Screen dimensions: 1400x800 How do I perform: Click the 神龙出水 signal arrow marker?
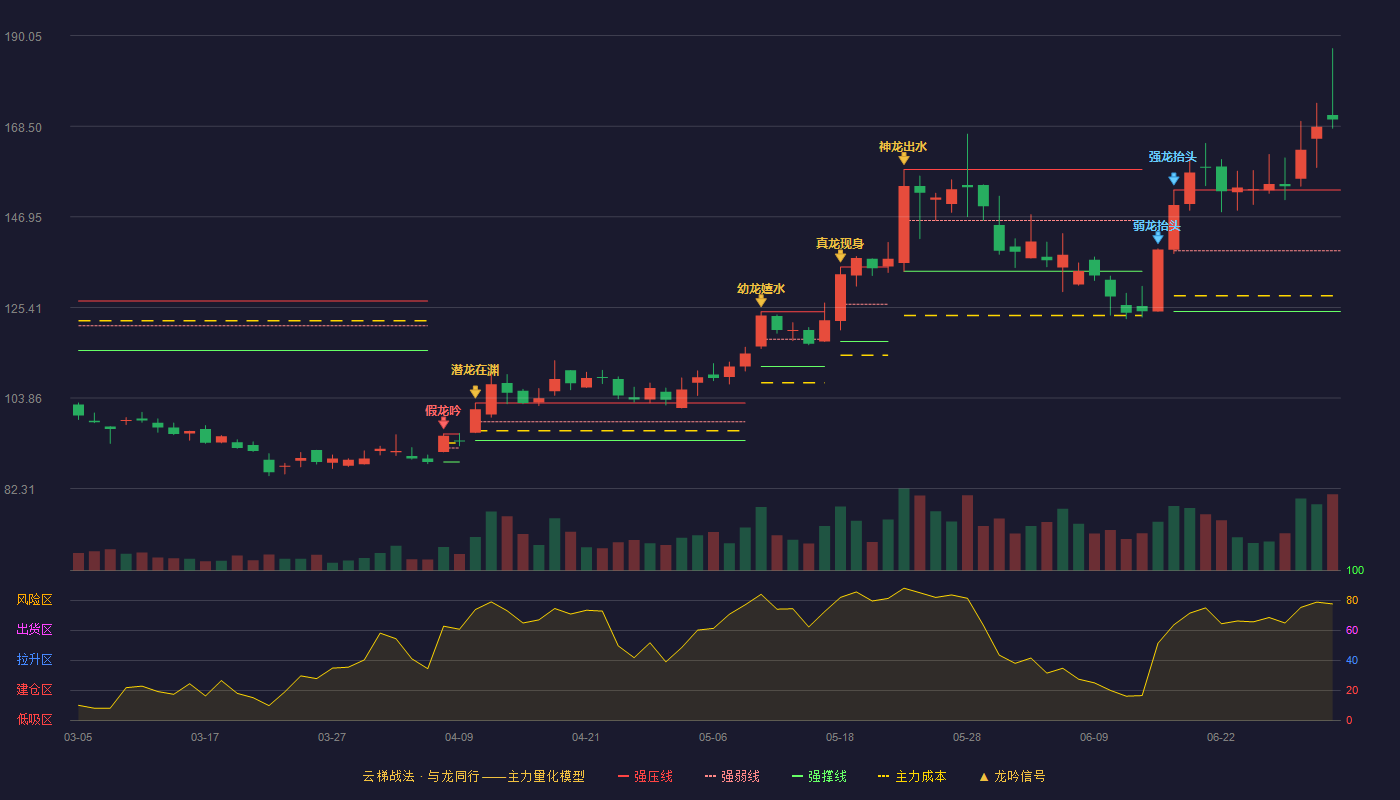[904, 158]
